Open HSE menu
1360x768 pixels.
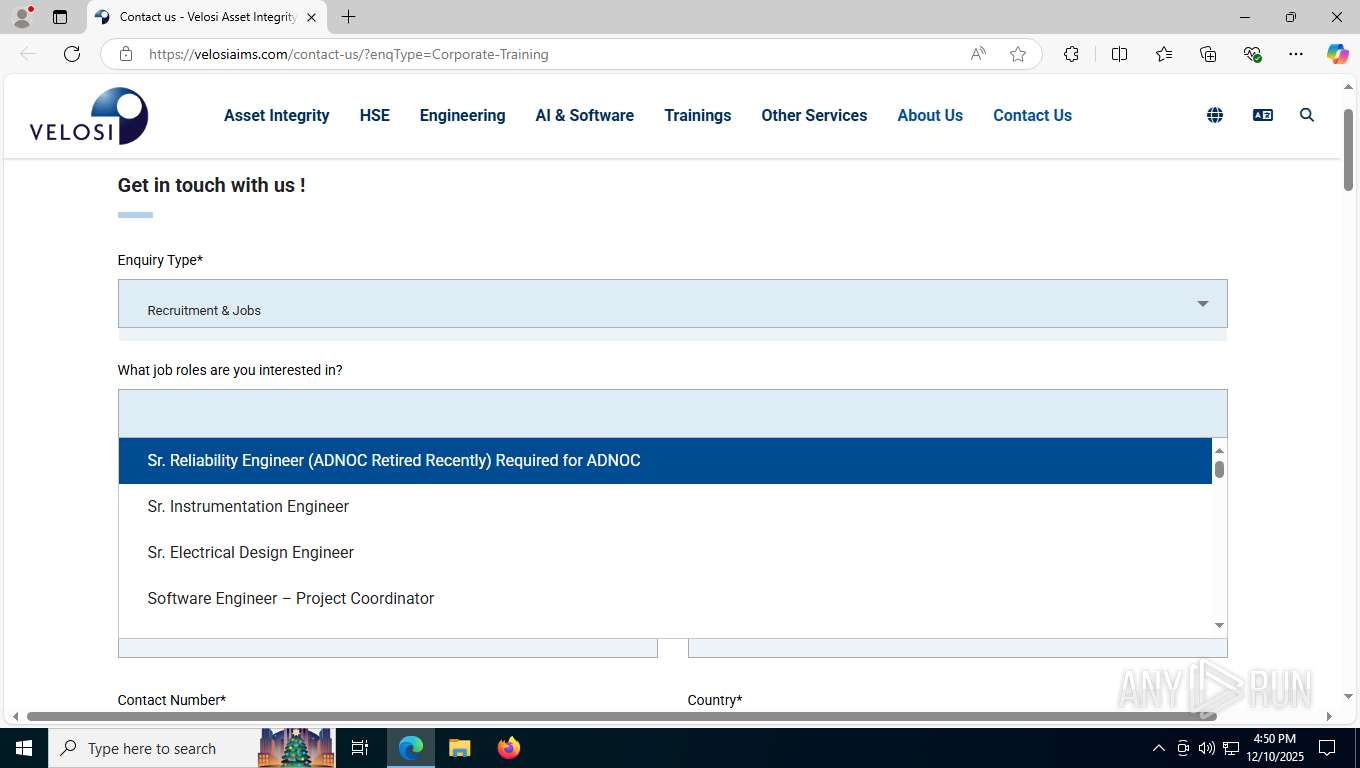[x=375, y=115]
